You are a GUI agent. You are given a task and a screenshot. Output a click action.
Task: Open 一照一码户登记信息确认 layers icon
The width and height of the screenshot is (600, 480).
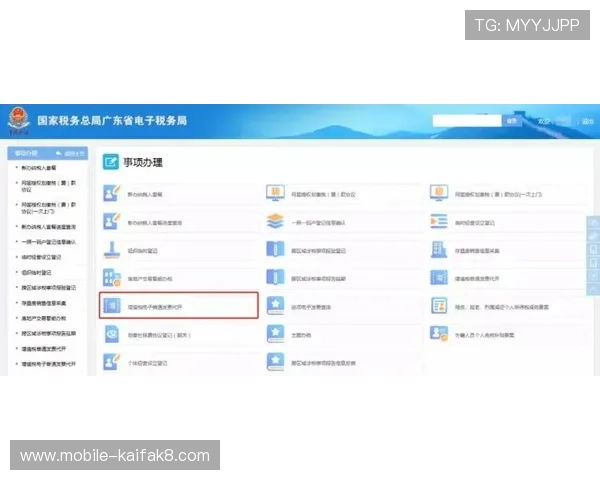[x=275, y=222]
